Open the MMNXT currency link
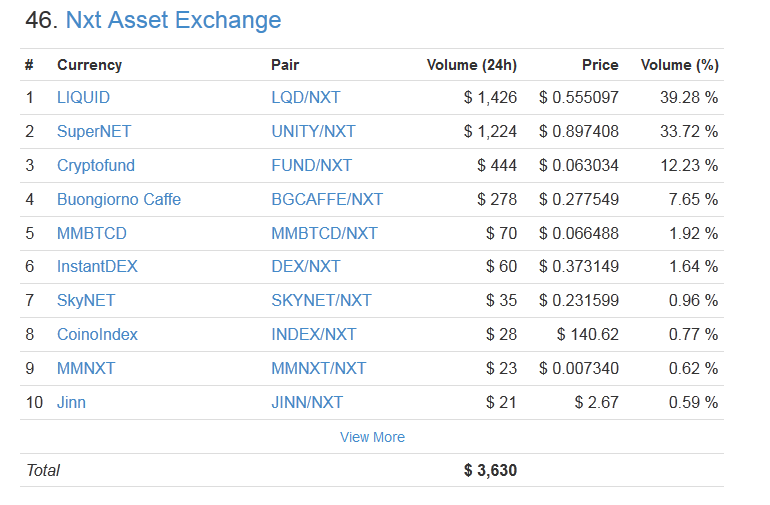770x505 pixels. (86, 368)
